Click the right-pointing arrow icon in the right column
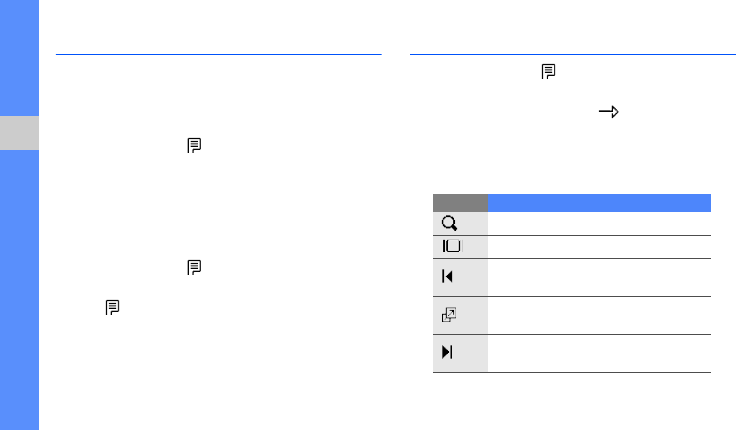This screenshot has height=430, width=736. (x=606, y=115)
